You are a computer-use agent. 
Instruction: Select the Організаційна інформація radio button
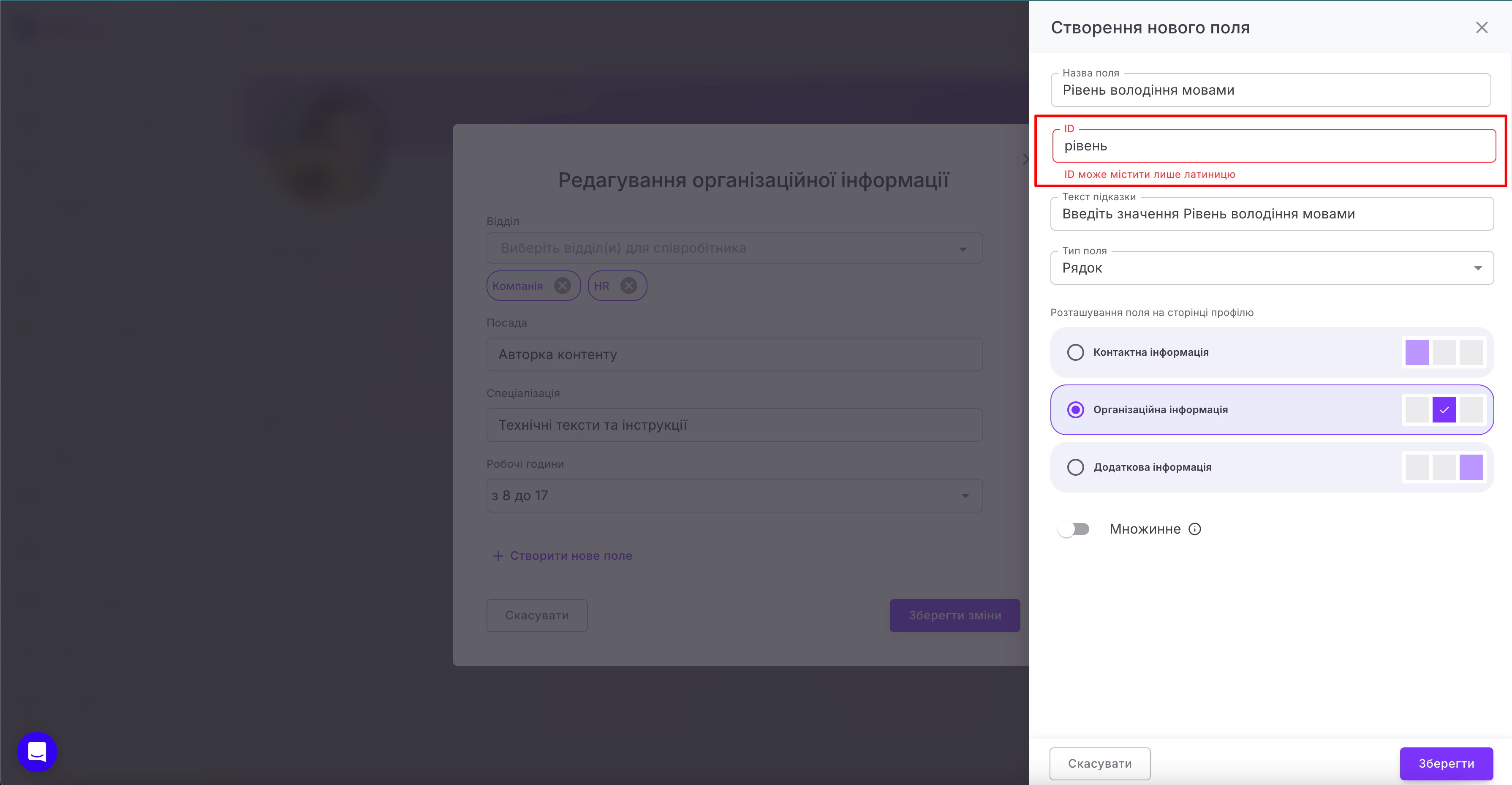1075,410
